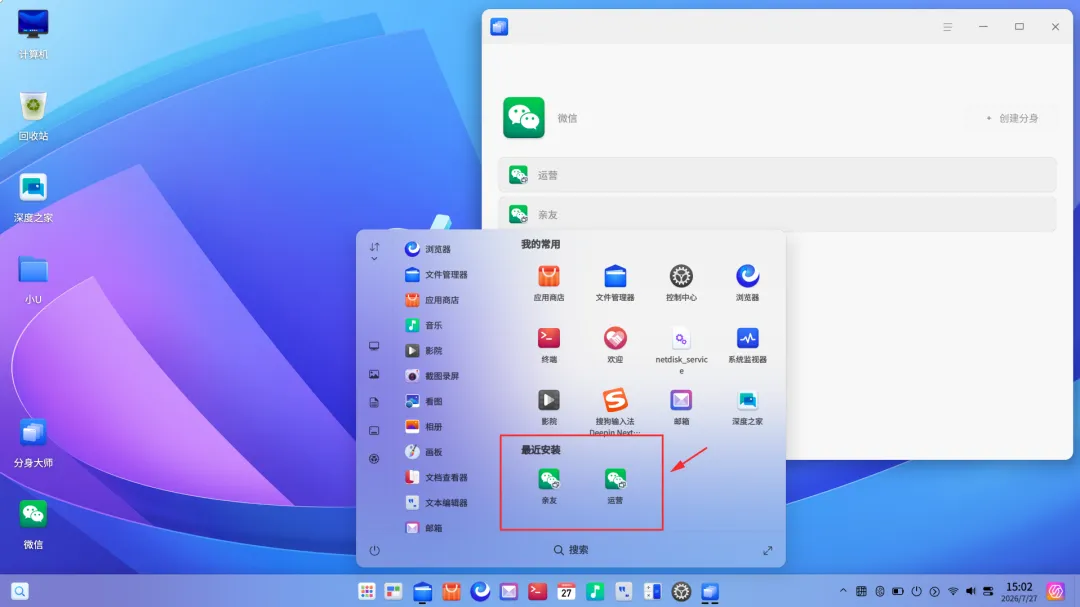1080x607 pixels.
Task: Expand the hidden system tray arrow
Action: coord(843,591)
